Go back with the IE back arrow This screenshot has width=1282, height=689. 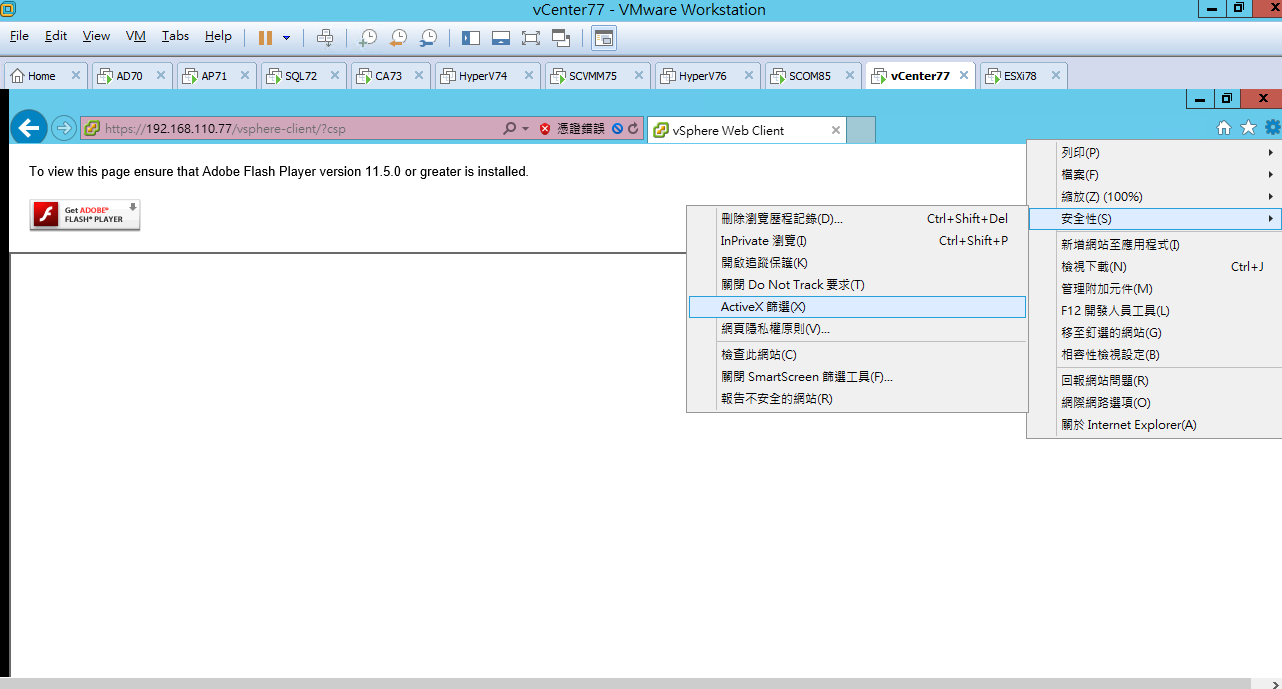(x=29, y=128)
